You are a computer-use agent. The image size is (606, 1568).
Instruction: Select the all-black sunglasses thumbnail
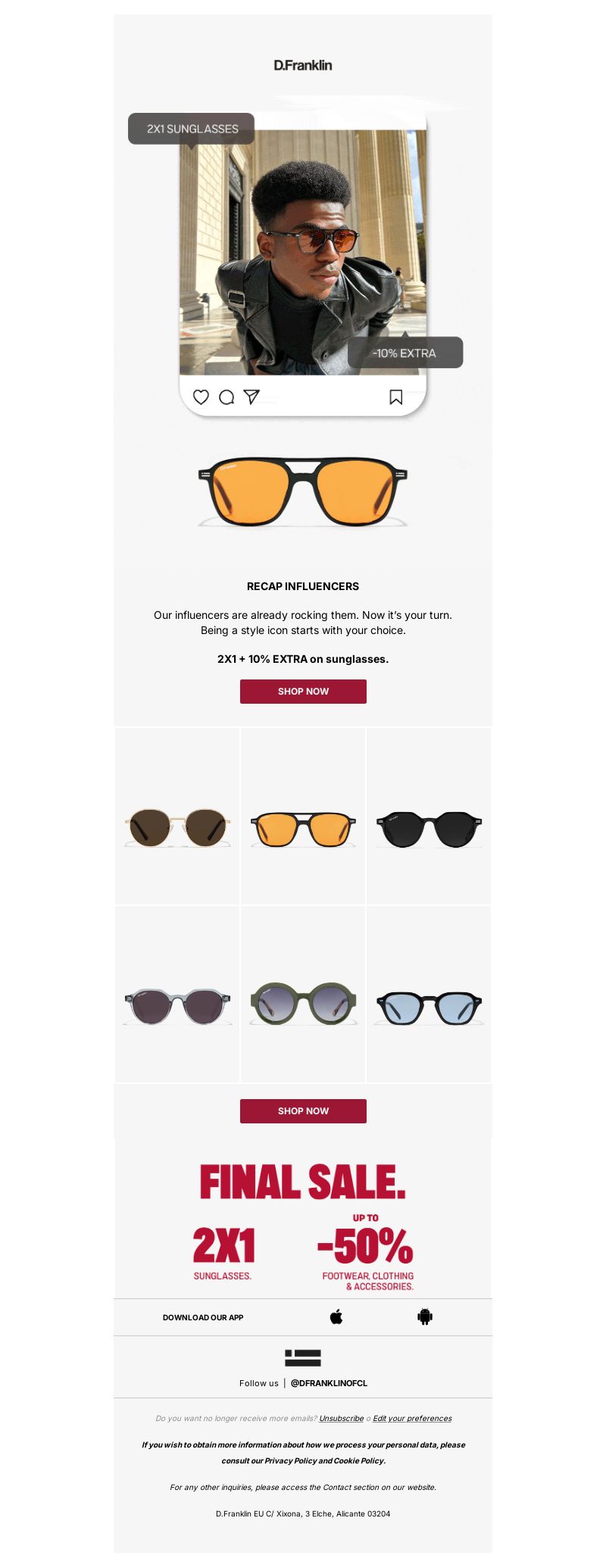429,817
